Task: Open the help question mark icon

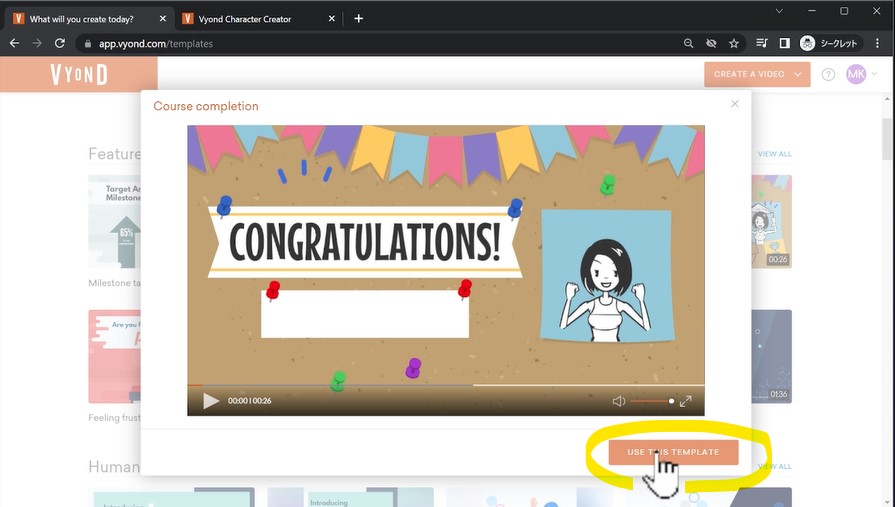Action: (828, 75)
